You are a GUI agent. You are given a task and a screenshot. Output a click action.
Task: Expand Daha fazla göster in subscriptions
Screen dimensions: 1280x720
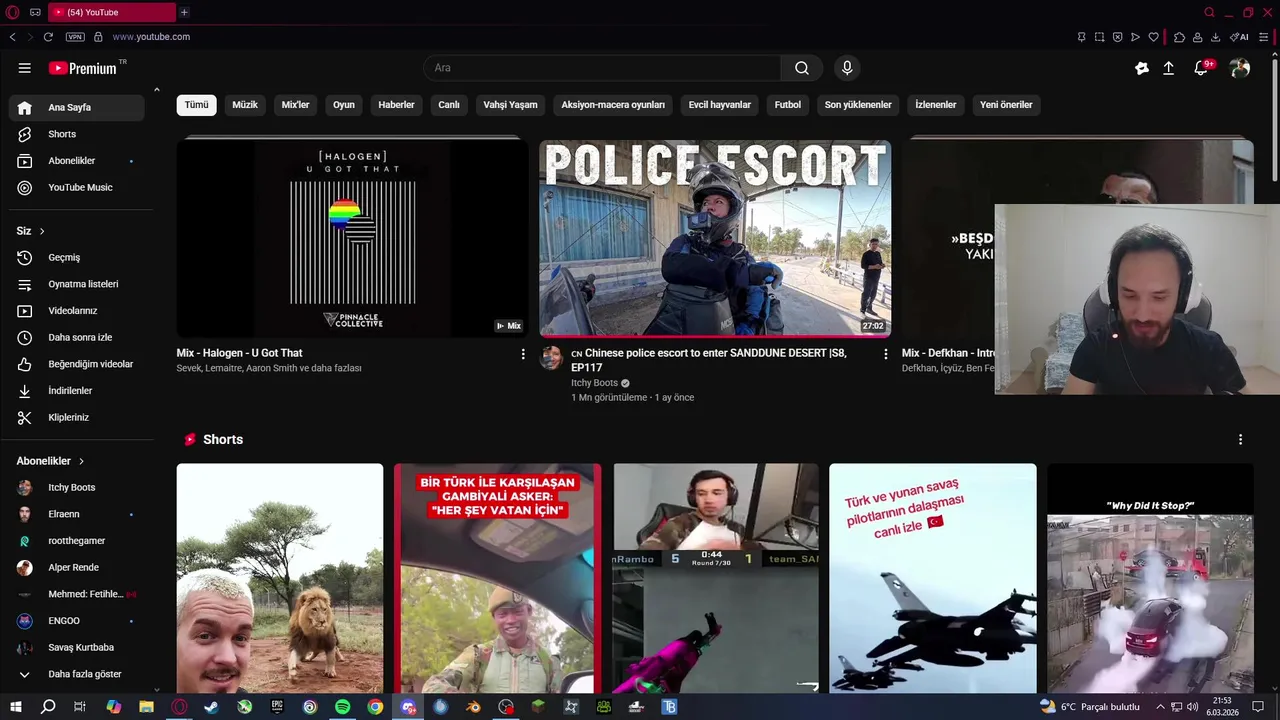click(x=76, y=674)
